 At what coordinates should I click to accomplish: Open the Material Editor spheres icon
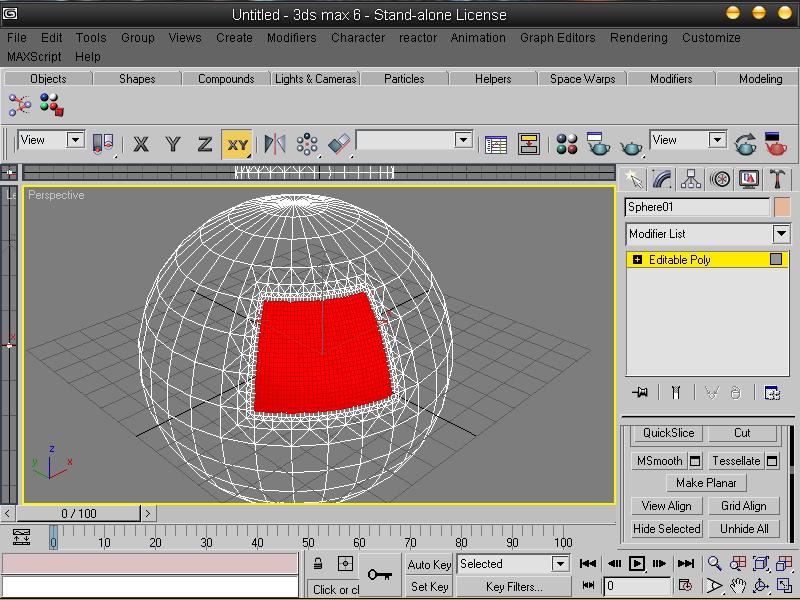point(566,144)
